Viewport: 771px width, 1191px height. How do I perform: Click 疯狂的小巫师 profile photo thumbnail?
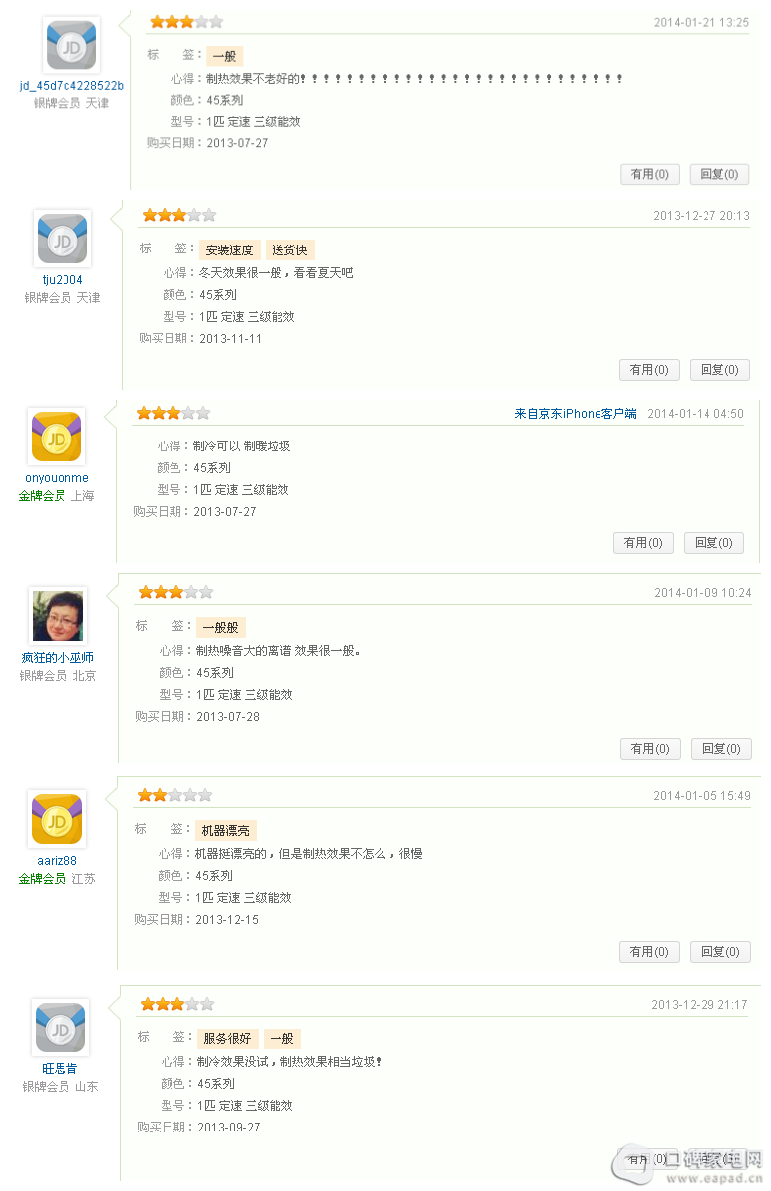(58, 616)
